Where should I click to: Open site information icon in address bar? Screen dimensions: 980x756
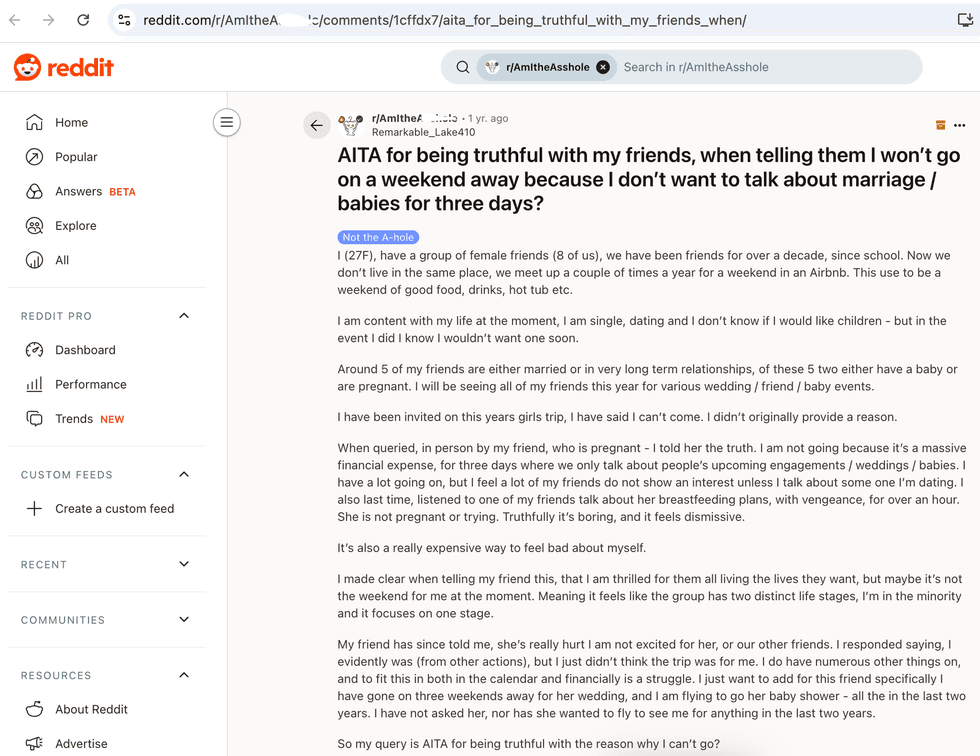(x=124, y=20)
